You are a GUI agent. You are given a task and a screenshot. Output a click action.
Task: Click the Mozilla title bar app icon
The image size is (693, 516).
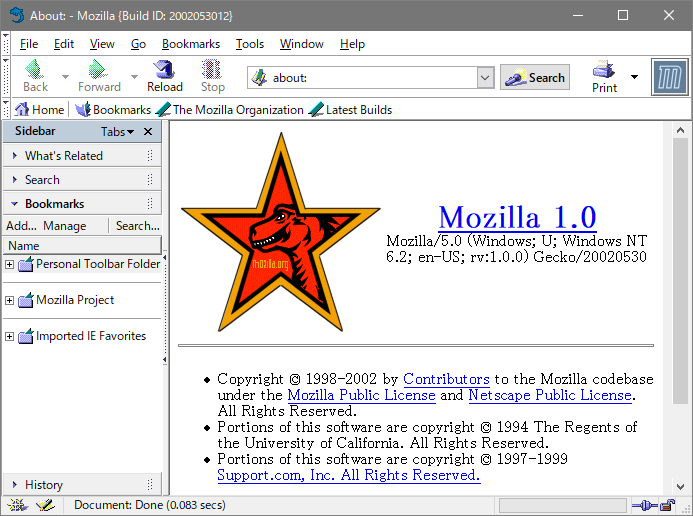click(17, 15)
